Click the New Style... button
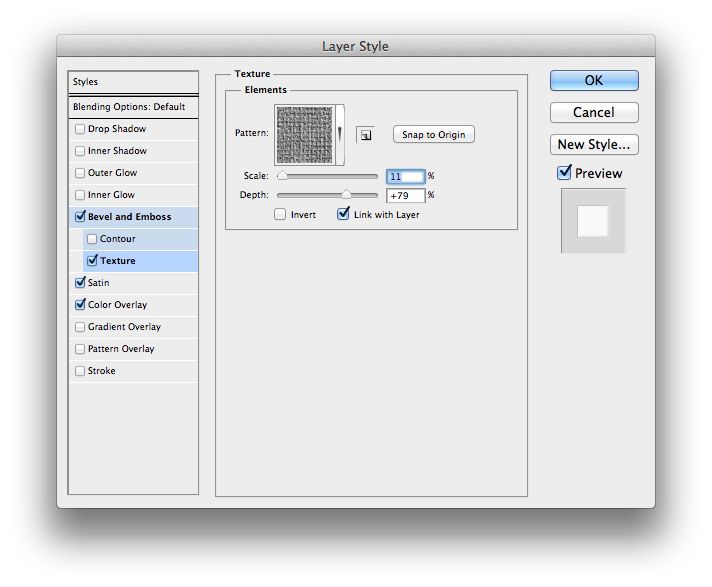The height and width of the screenshot is (587, 712). (594, 144)
